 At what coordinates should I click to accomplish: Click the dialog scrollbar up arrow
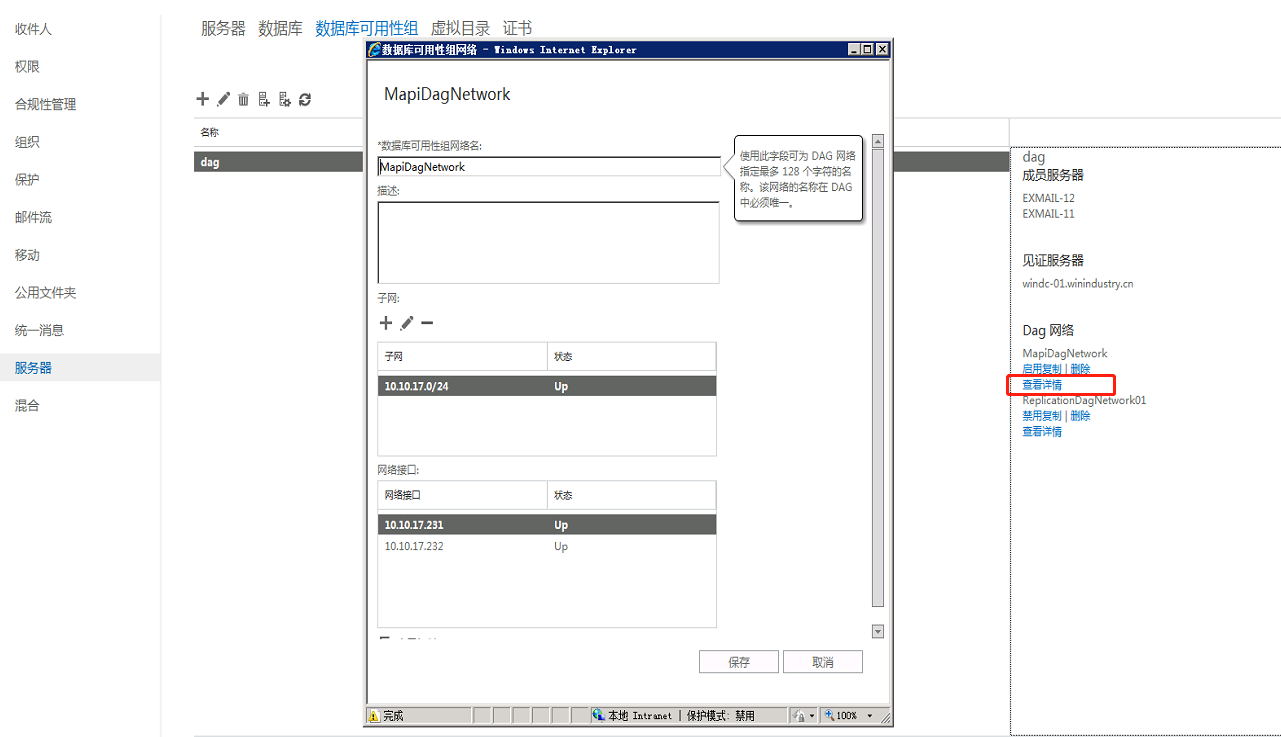(x=878, y=141)
